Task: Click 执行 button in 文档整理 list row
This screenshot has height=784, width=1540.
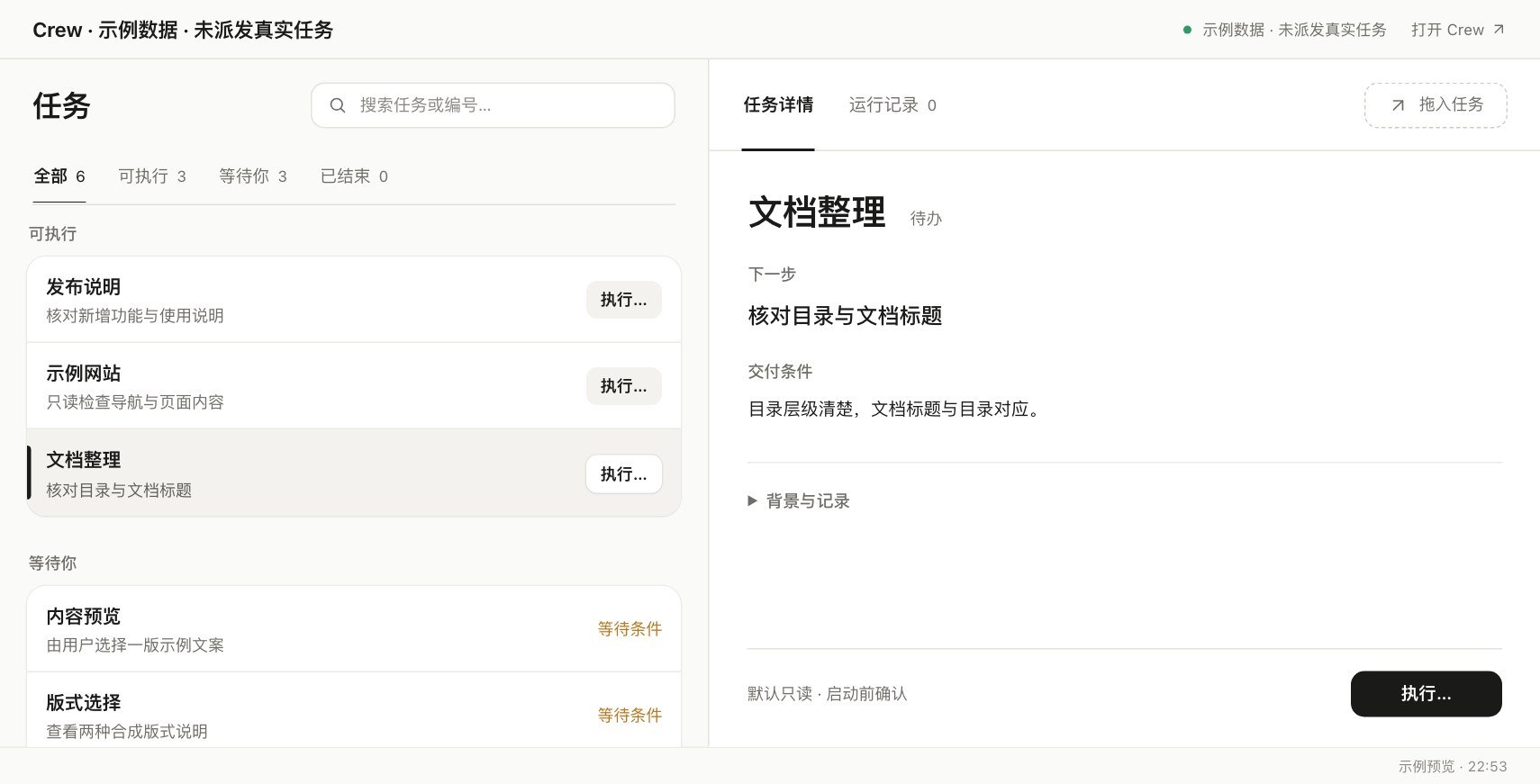Action: point(624,474)
